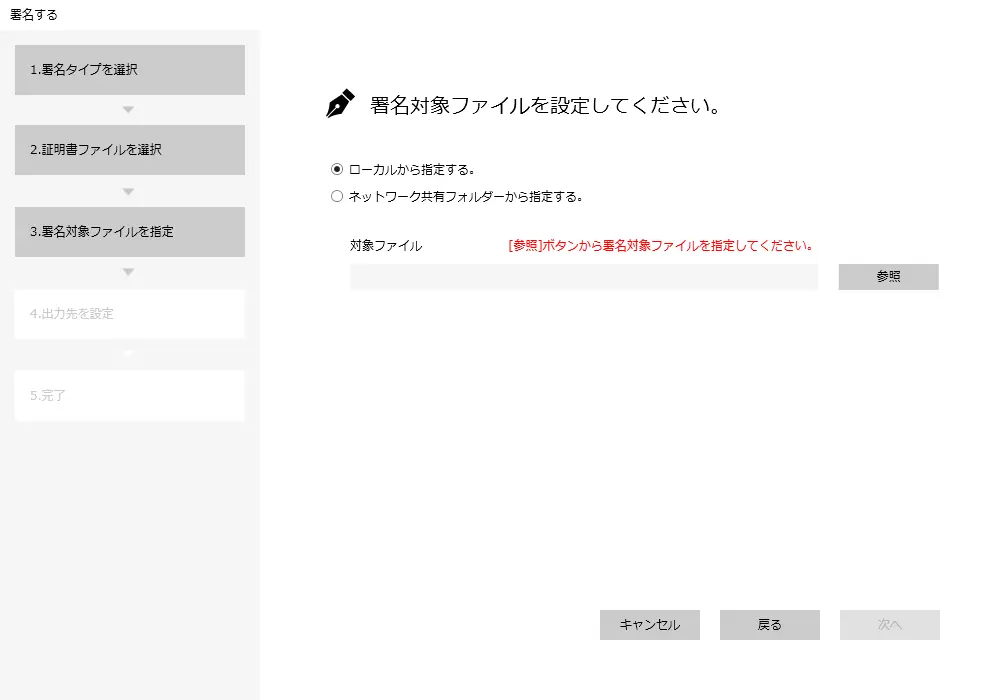Choose the ネットワーク共有フォルダーから指定する radio option
This screenshot has height=700, width=1000.
337,197
